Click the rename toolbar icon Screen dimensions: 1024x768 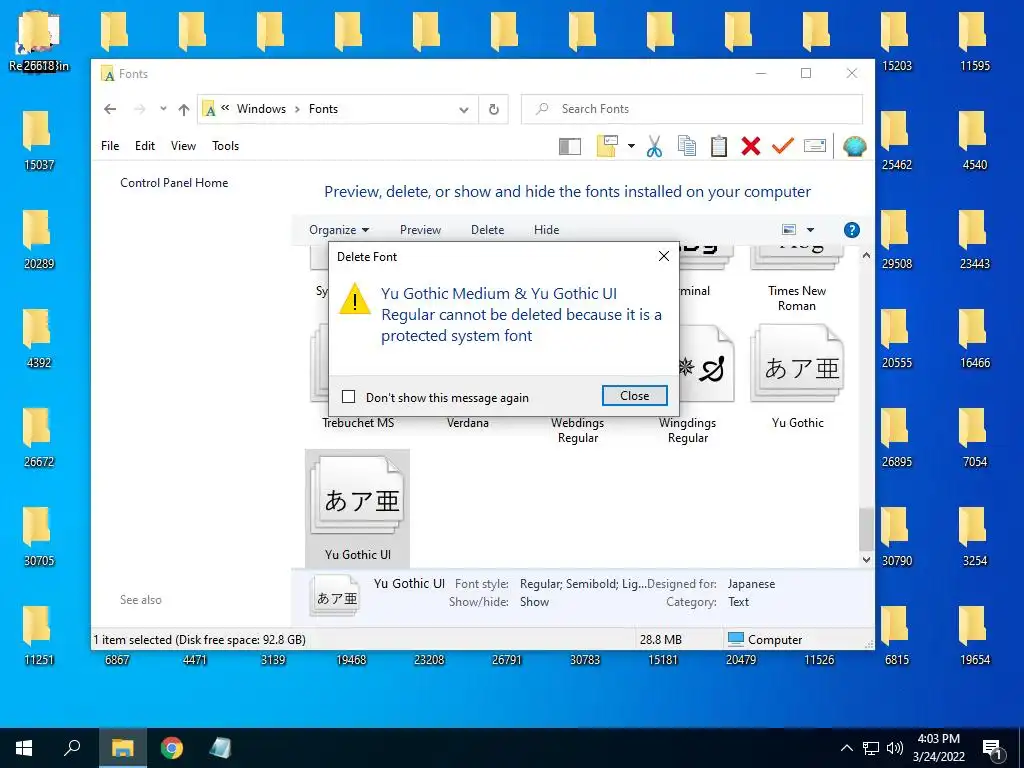(x=814, y=146)
